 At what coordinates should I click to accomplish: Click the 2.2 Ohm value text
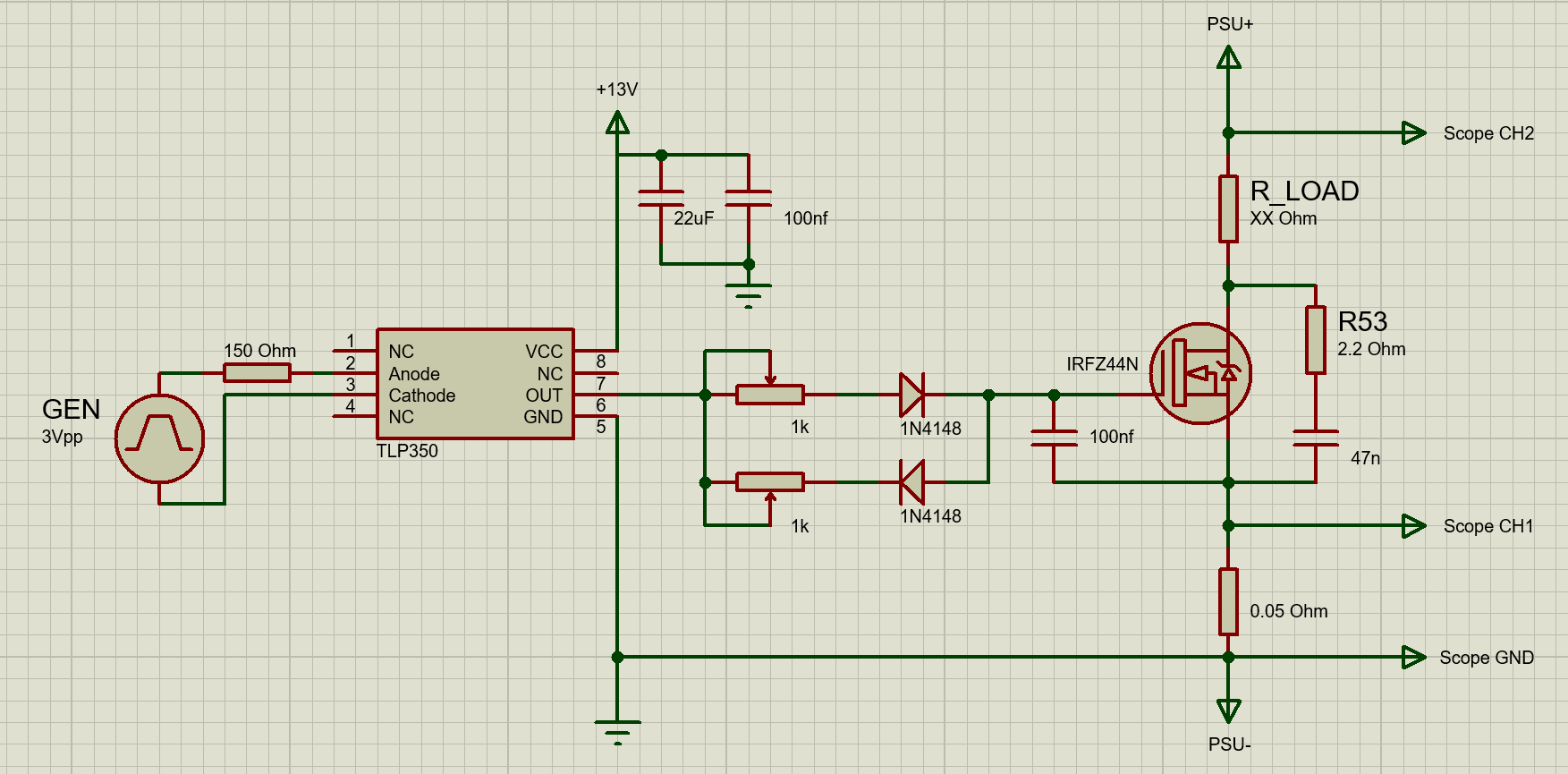[x=1371, y=349]
